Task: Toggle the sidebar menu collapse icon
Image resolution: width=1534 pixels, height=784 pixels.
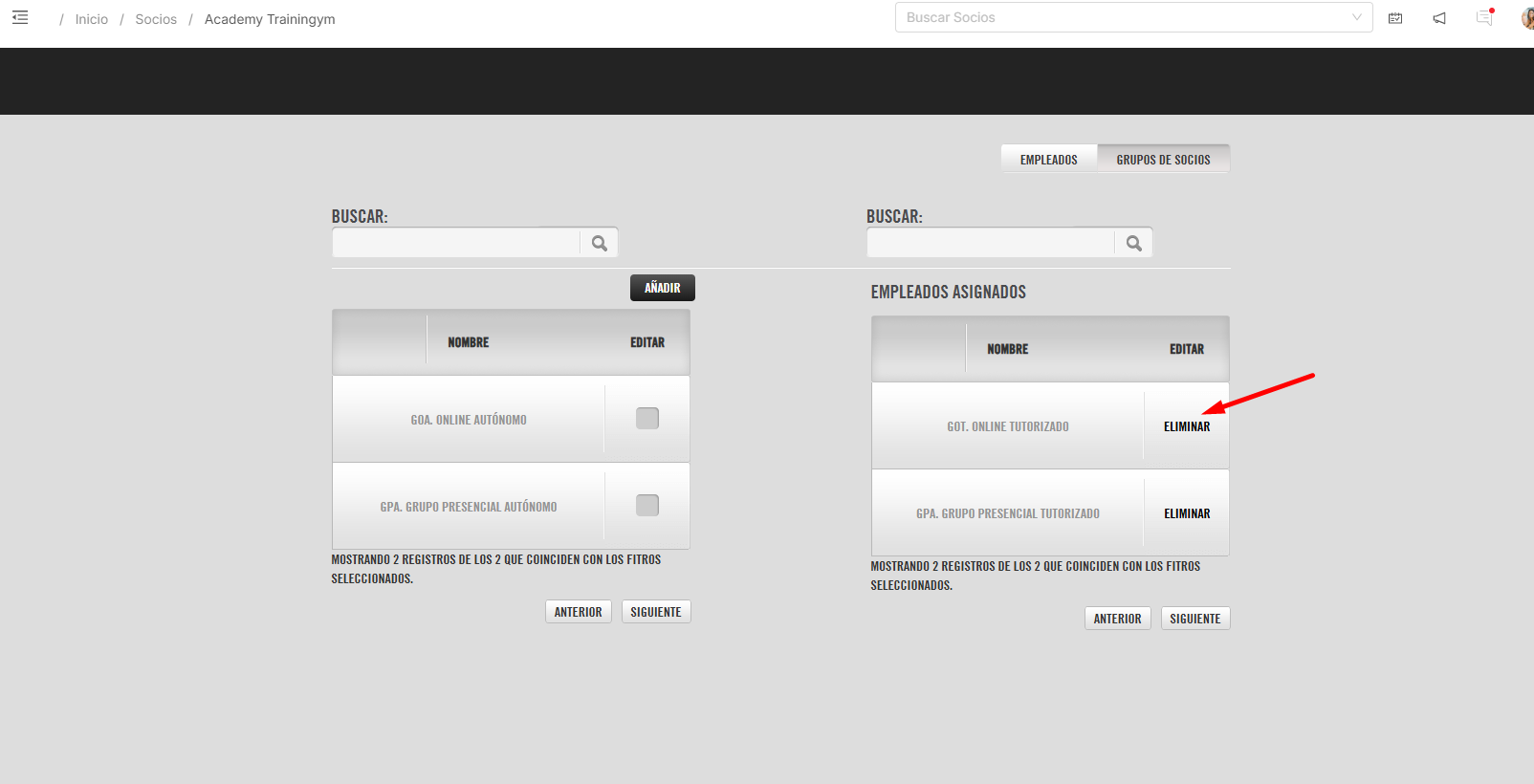Action: point(20,18)
